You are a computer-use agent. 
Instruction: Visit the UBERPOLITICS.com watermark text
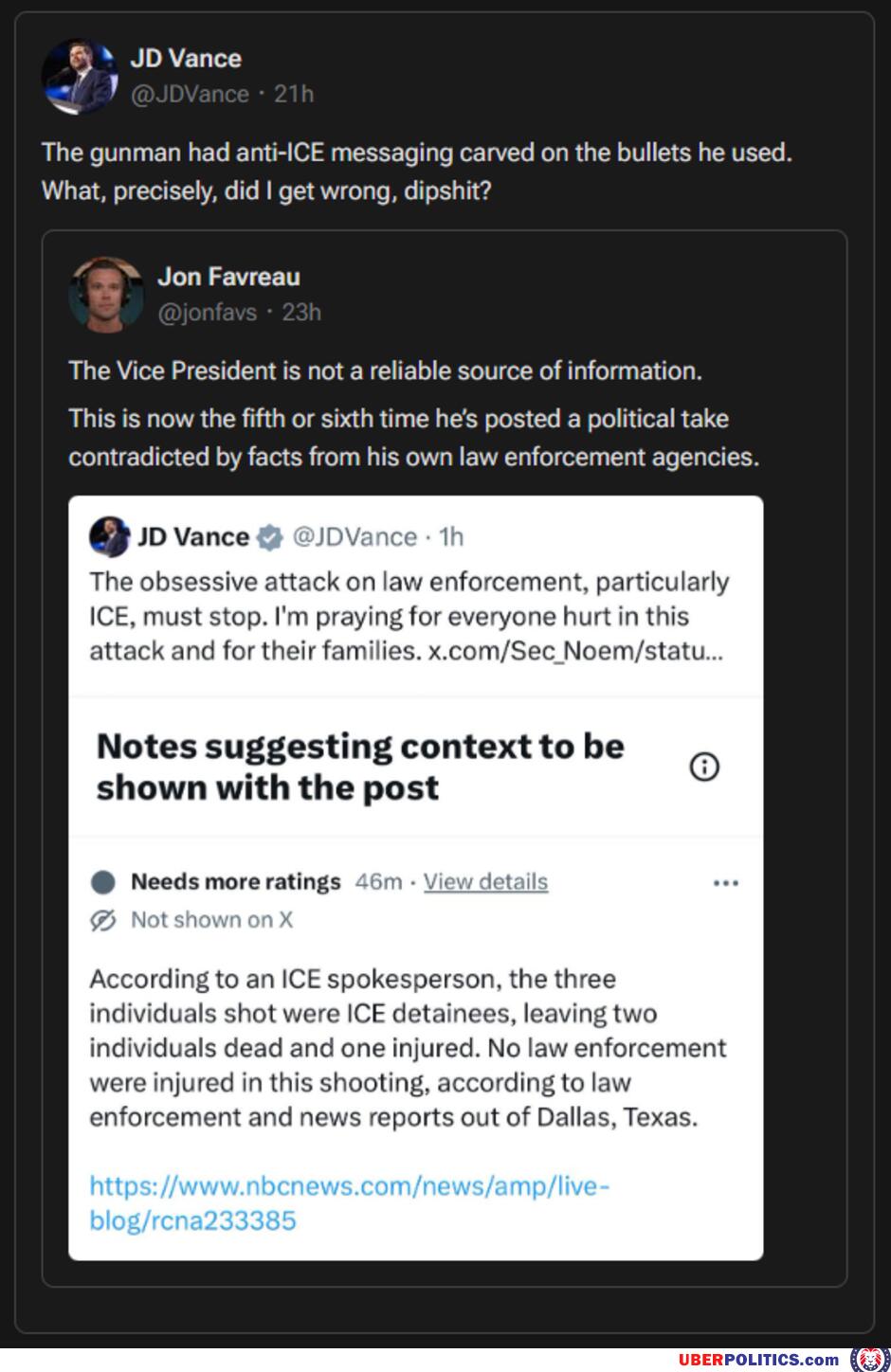click(758, 1360)
